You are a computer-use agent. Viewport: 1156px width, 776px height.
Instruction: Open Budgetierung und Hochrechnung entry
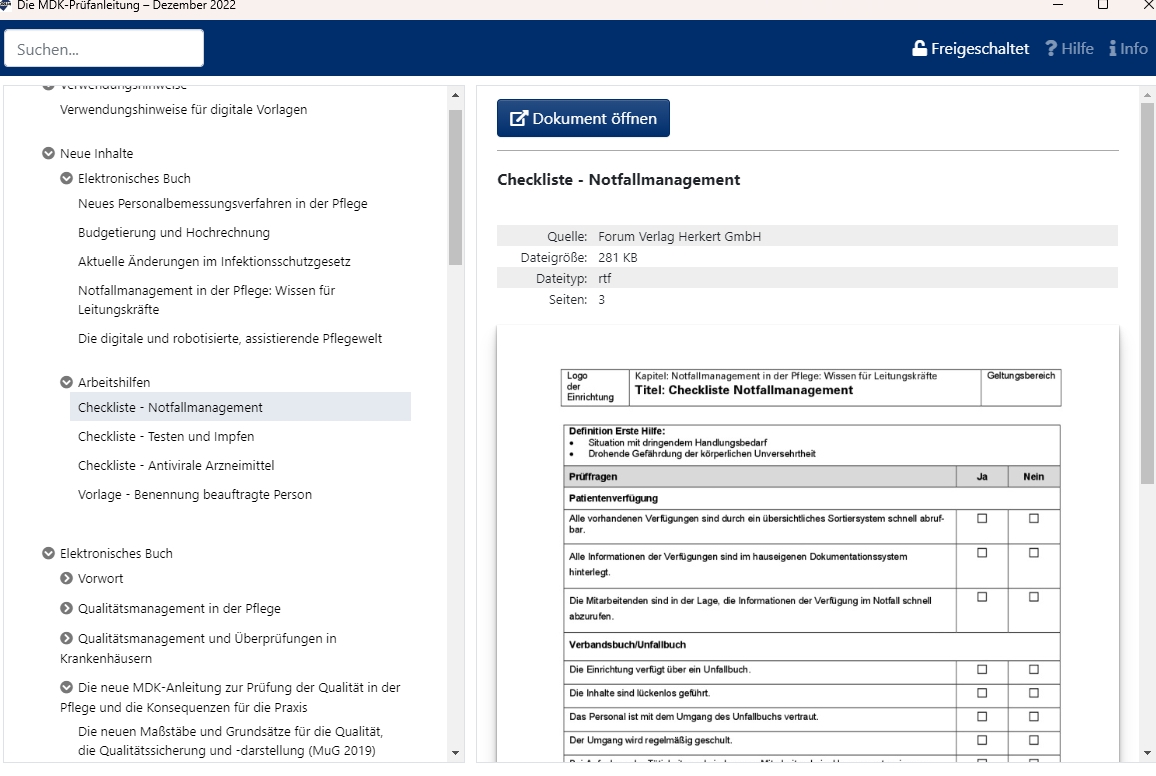174,232
